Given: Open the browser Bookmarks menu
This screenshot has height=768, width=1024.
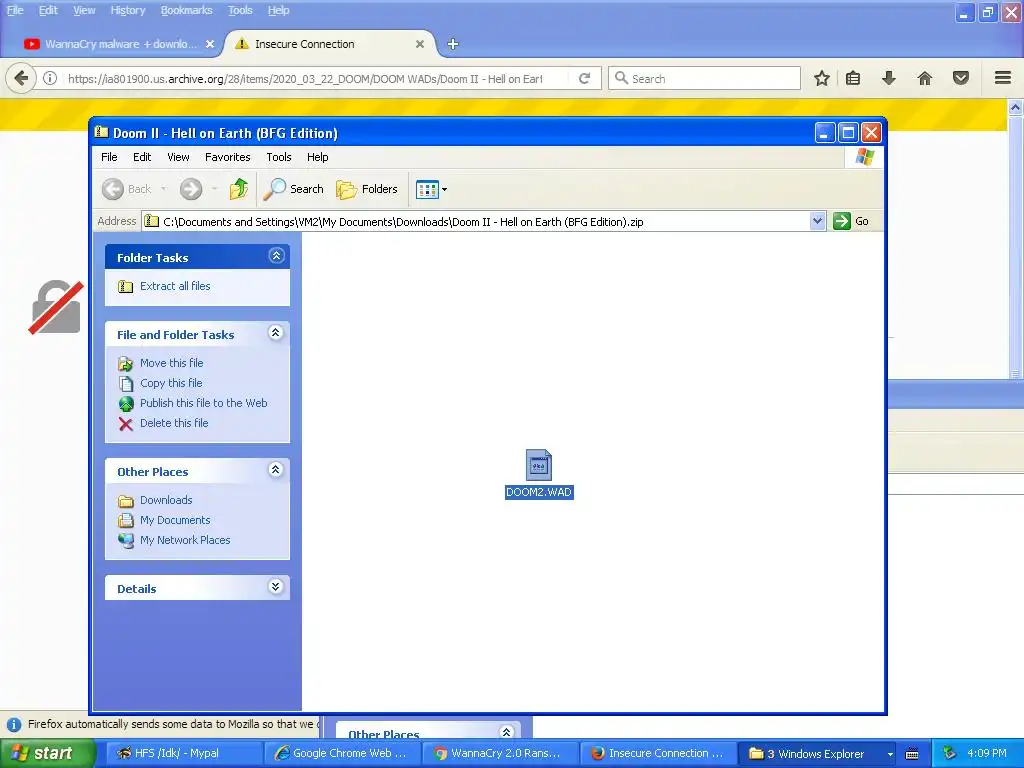Looking at the screenshot, I should click(187, 10).
